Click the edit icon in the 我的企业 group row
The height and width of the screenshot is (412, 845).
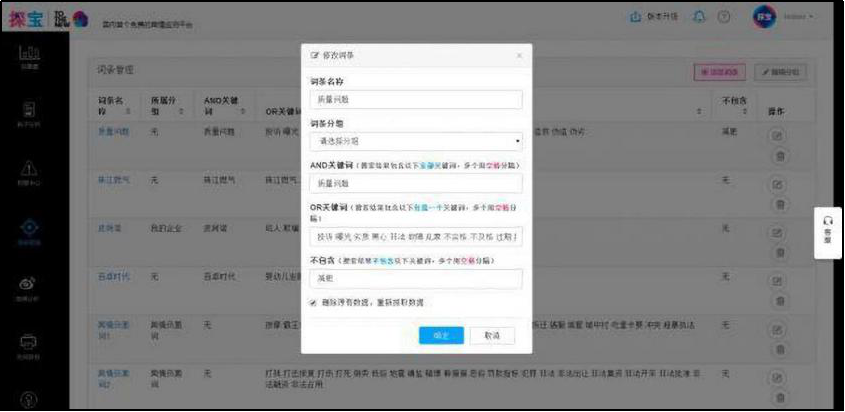tap(778, 233)
